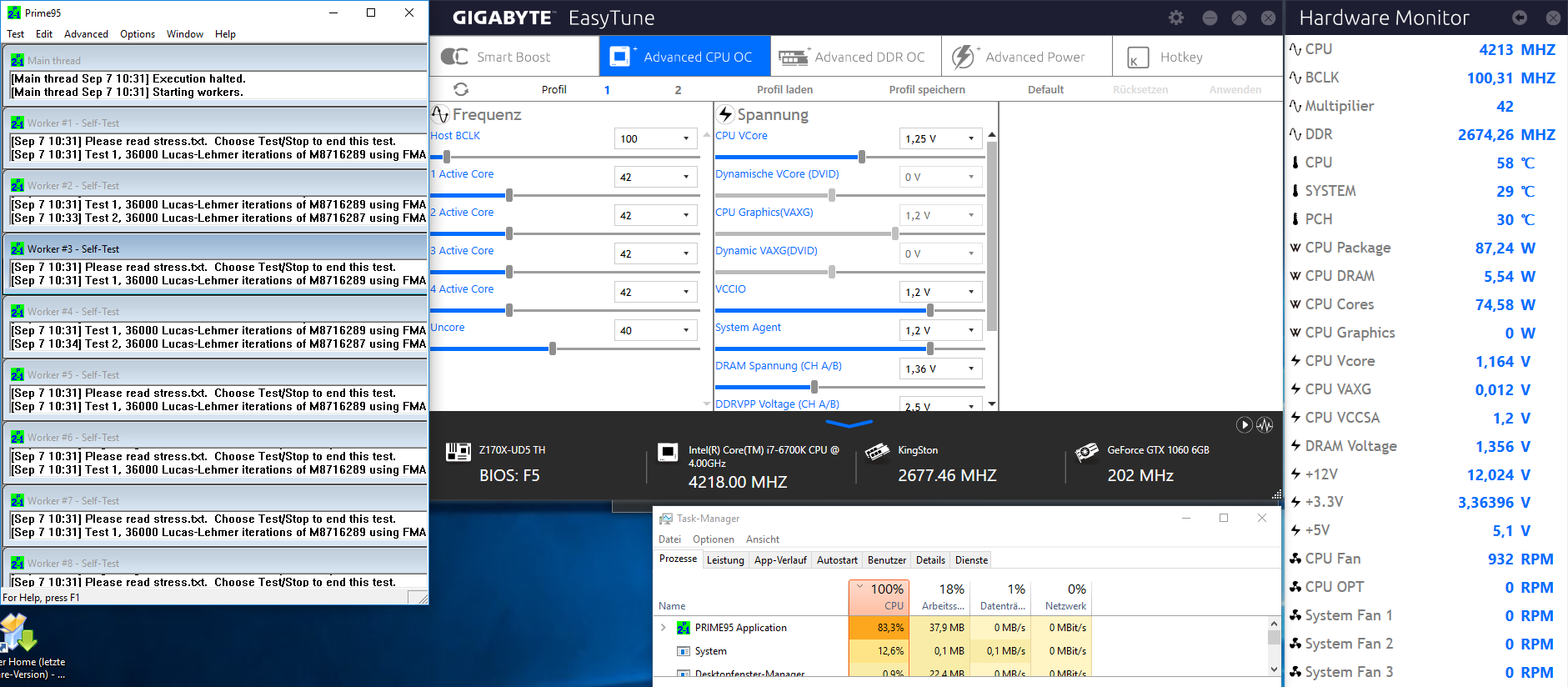This screenshot has height=687, width=1568.
Task: Select profile 2 in EasyTune
Action: point(678,89)
